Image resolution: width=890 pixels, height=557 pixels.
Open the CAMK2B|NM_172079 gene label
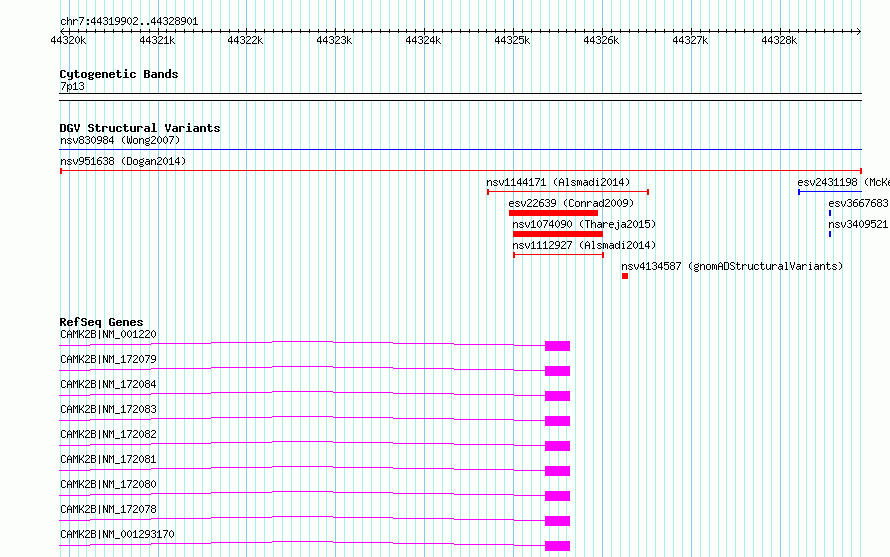[108, 359]
